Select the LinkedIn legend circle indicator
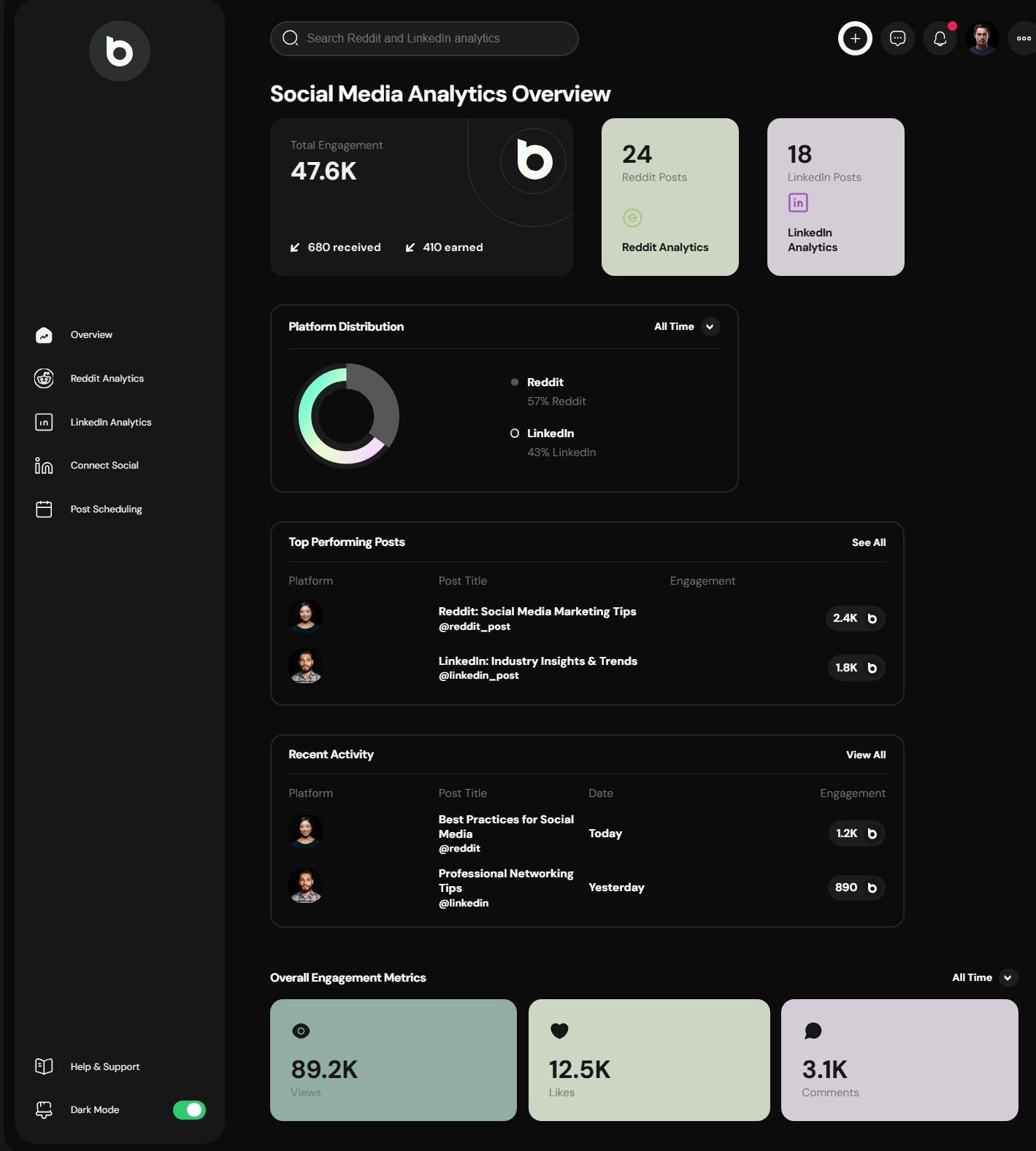This screenshot has width=1036, height=1151. click(x=515, y=434)
